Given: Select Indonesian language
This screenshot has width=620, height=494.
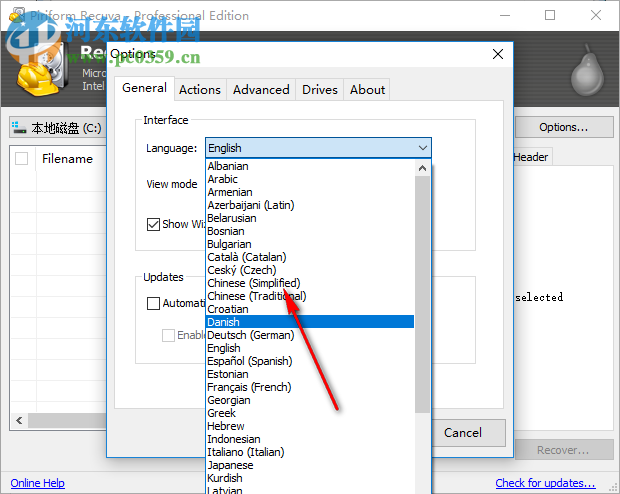Looking at the screenshot, I should coord(310,439).
